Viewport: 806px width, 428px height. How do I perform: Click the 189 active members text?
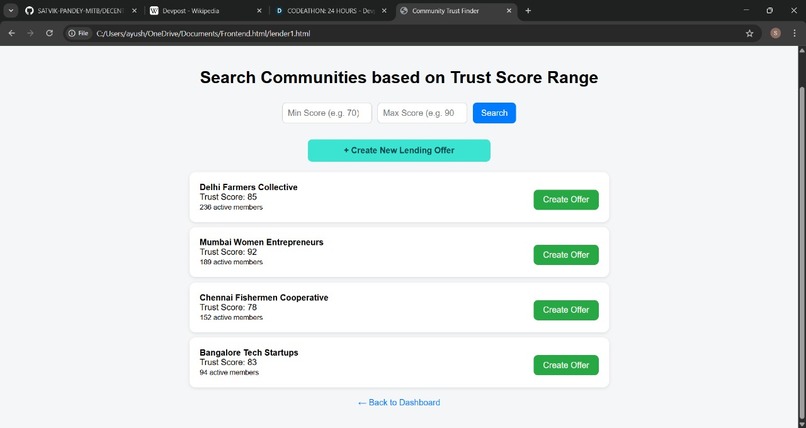pos(231,262)
